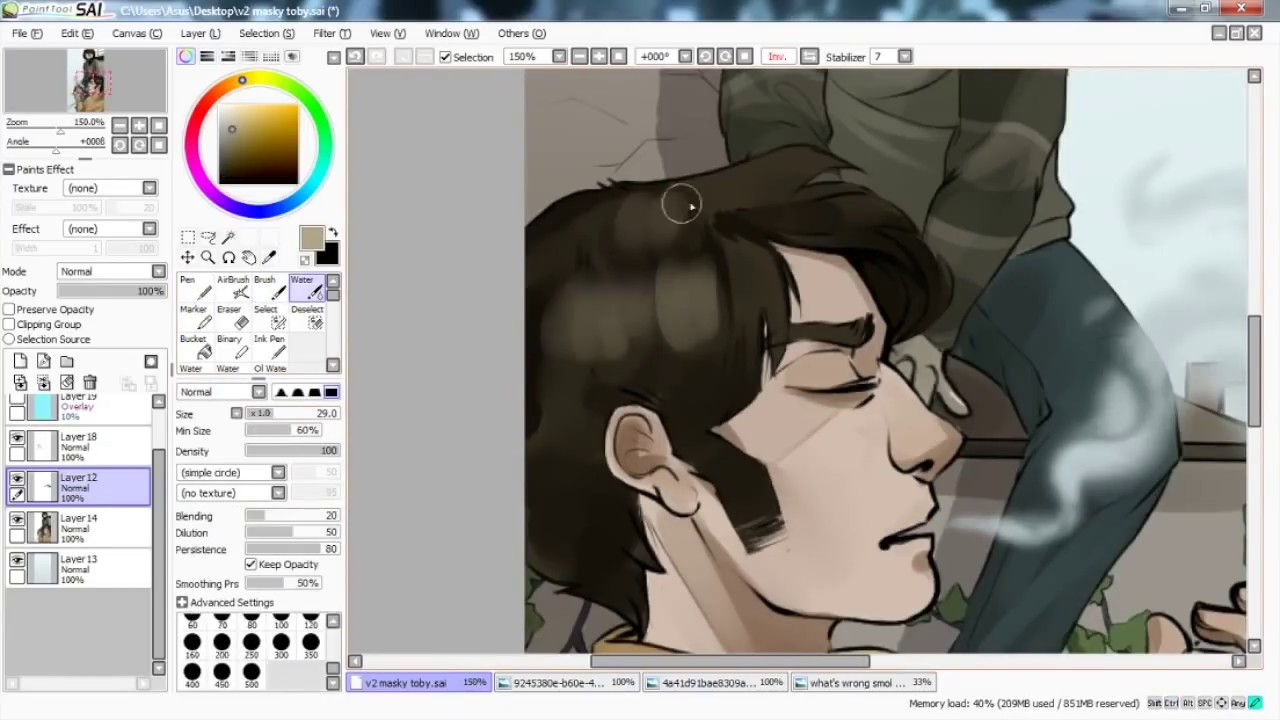Viewport: 1280px width, 720px height.
Task: Open the Texture dropdown in Paints Effect
Action: point(110,188)
